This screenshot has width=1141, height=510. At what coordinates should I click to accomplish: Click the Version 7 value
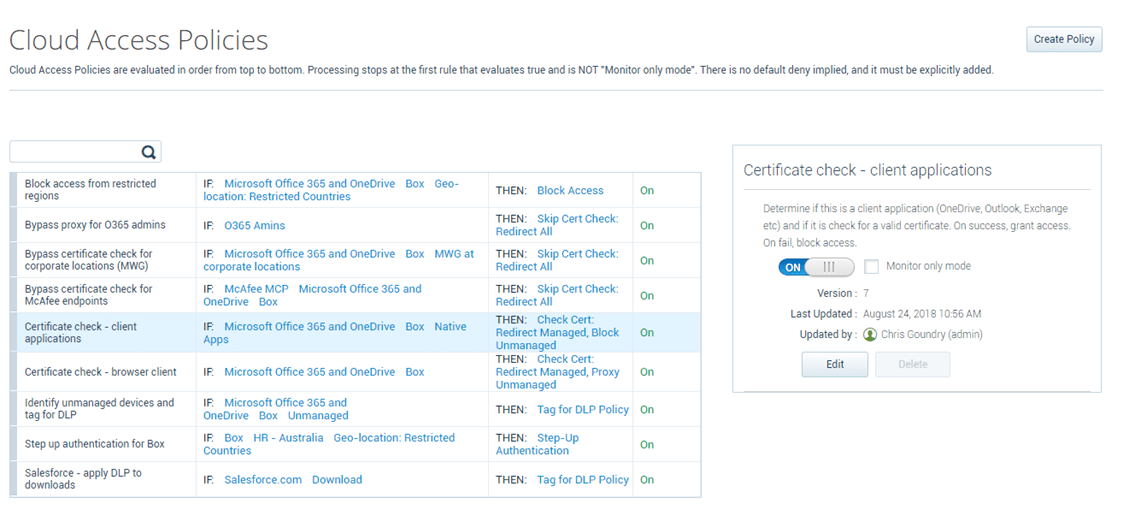click(866, 293)
